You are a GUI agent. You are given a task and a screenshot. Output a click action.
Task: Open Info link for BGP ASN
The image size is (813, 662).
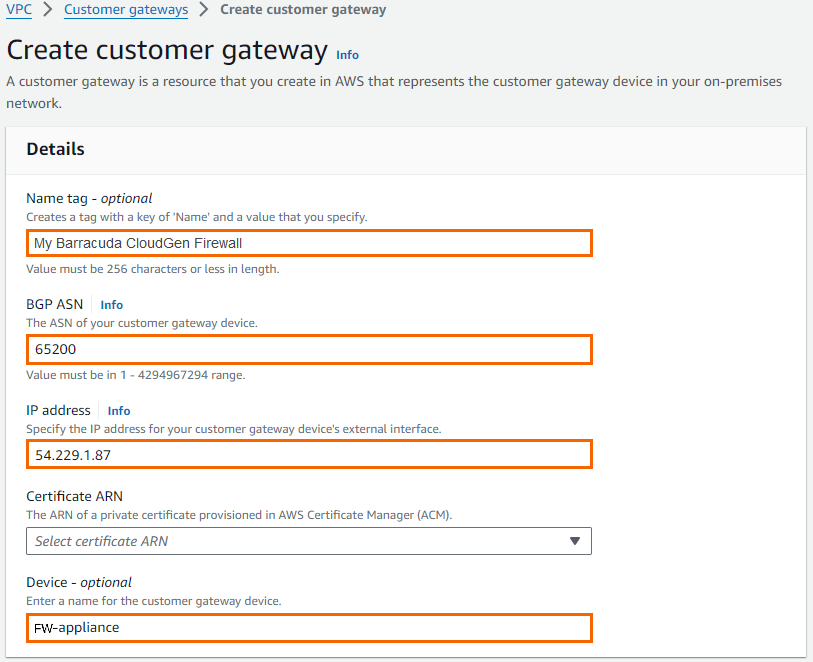point(111,305)
